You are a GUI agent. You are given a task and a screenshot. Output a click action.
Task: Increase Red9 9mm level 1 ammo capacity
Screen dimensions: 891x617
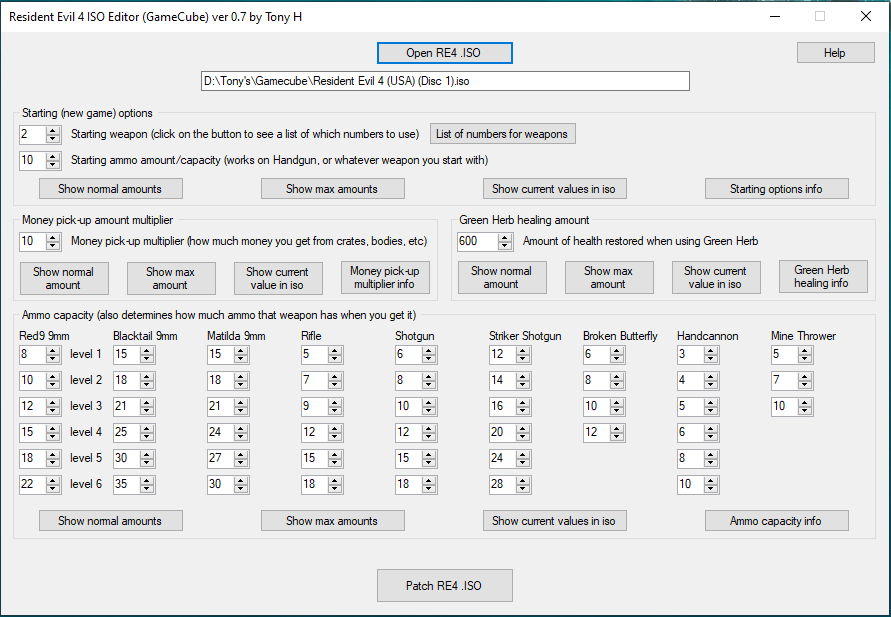click(x=53, y=350)
